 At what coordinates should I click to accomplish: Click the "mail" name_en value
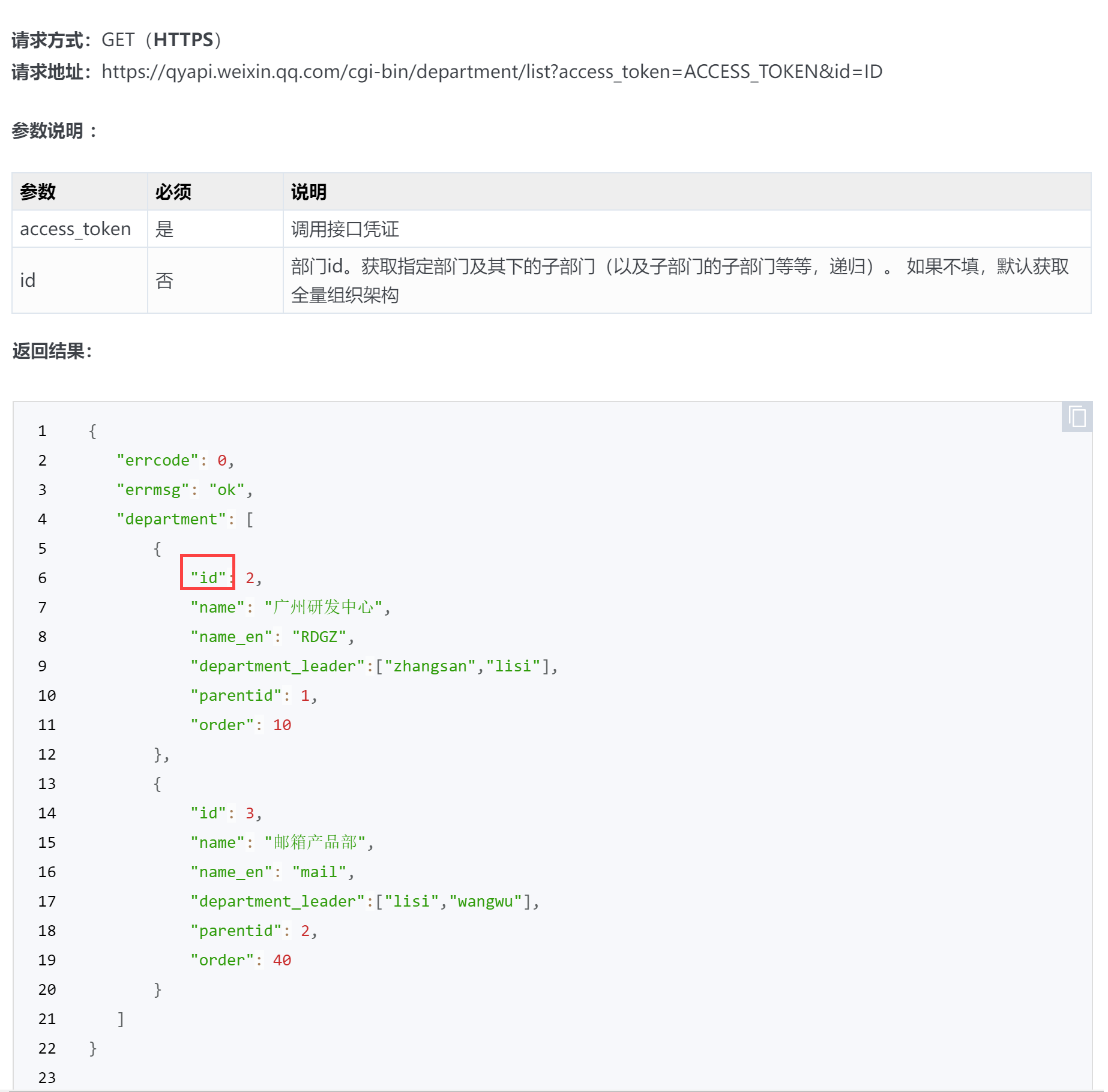[319, 872]
